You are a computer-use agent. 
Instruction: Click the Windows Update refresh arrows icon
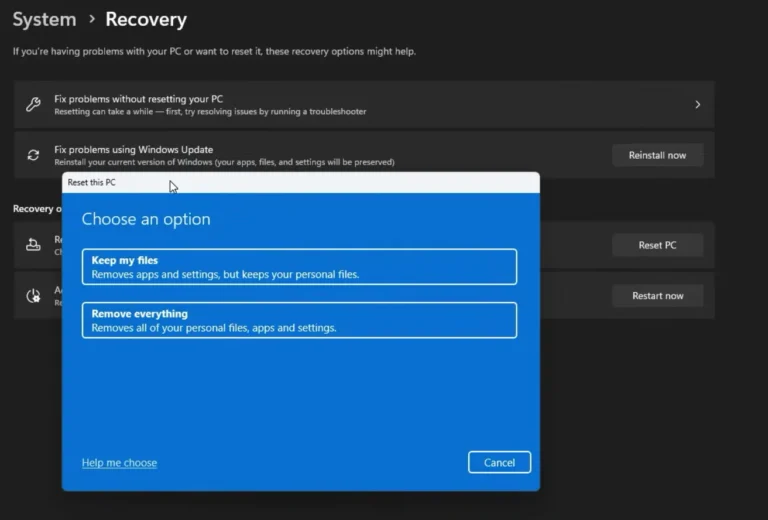(x=33, y=155)
